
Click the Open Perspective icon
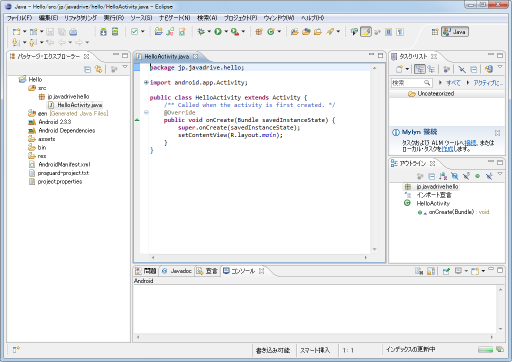coord(435,32)
